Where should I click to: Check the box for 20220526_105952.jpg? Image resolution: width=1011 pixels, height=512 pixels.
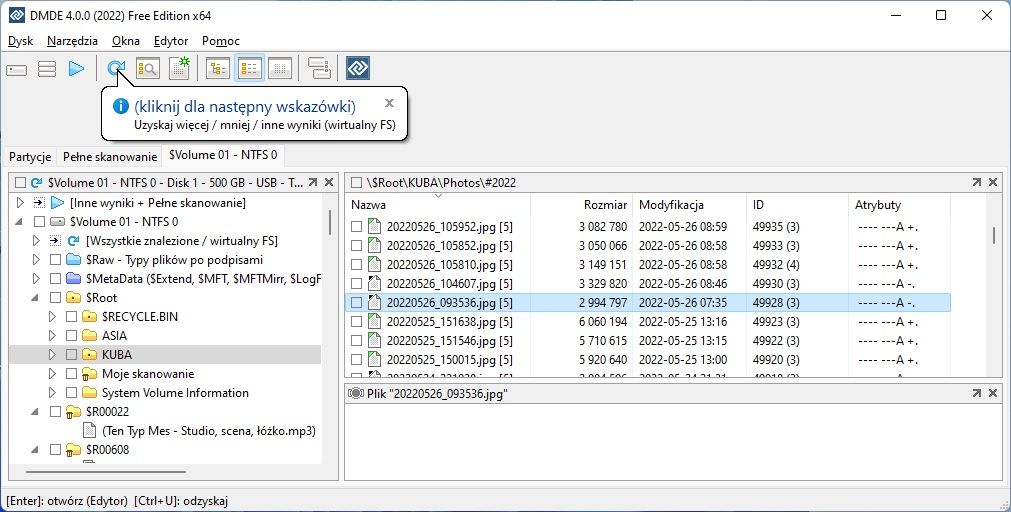357,226
